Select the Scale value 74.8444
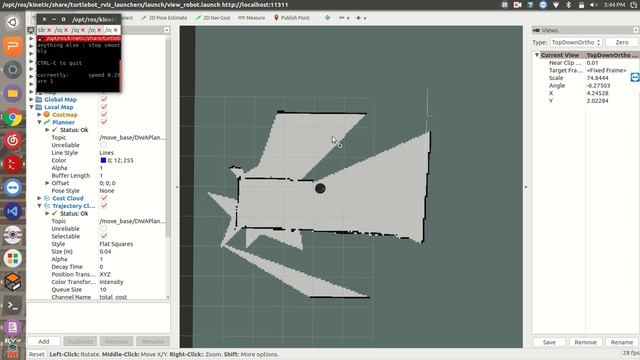Viewport: 640px width, 360px height. tap(598, 78)
